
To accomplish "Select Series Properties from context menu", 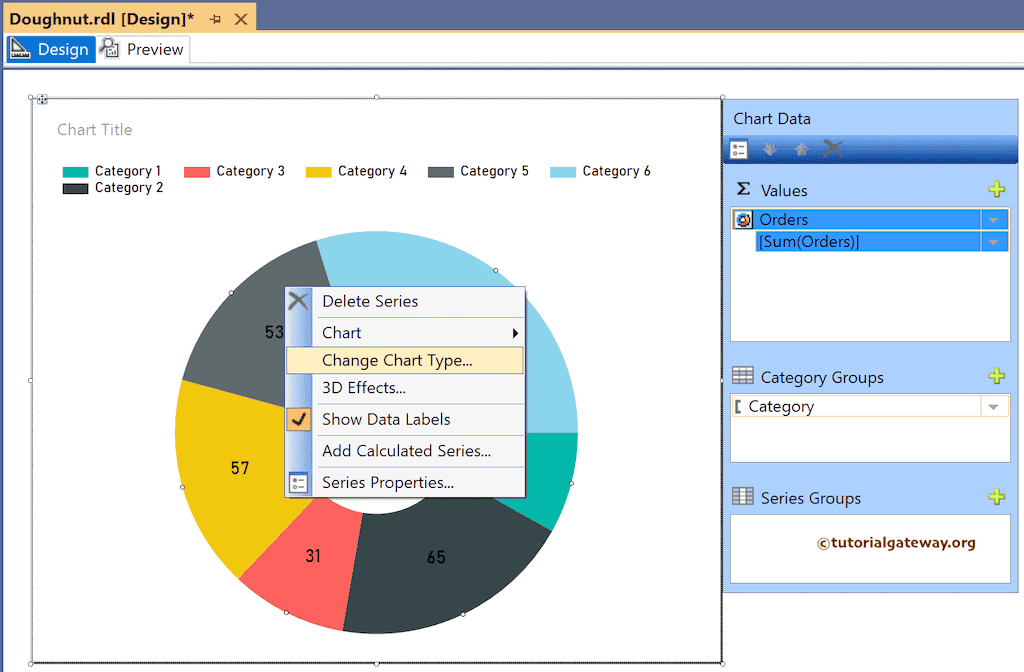I will (x=388, y=483).
